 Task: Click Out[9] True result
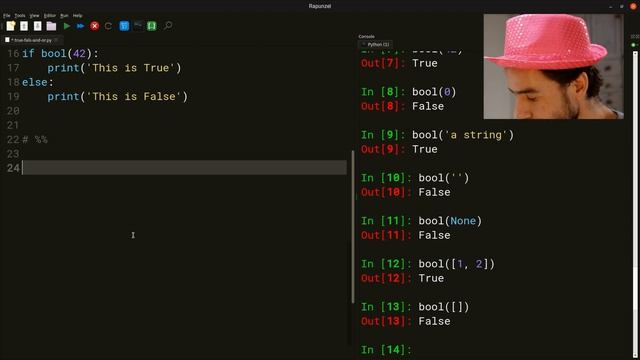pyautogui.click(x=424, y=149)
